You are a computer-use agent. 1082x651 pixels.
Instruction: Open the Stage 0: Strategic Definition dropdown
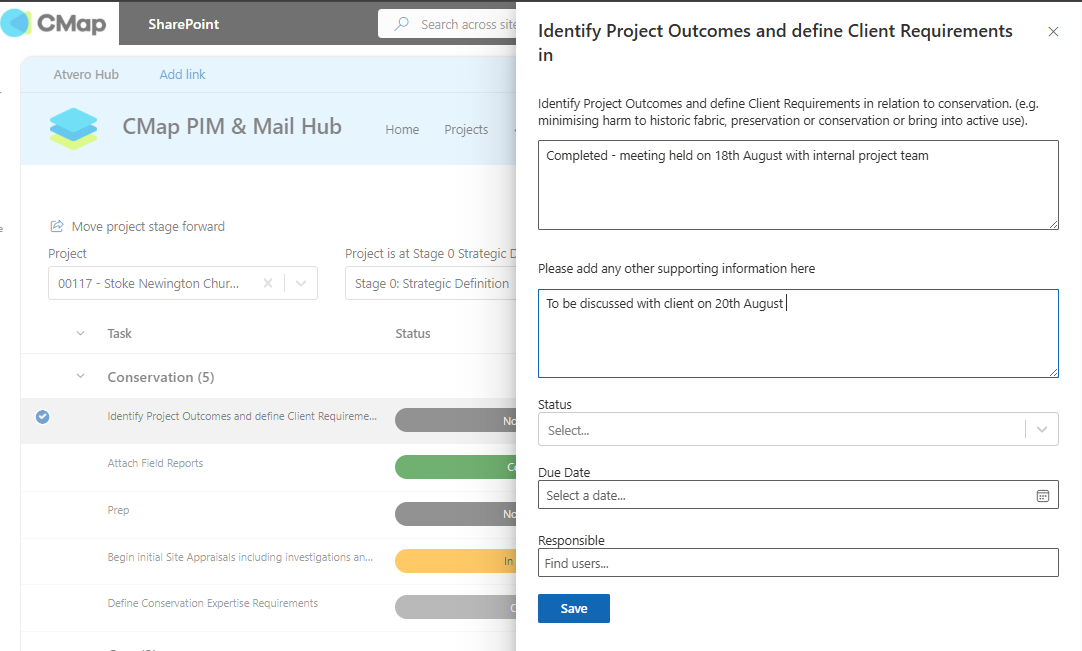(x=431, y=283)
